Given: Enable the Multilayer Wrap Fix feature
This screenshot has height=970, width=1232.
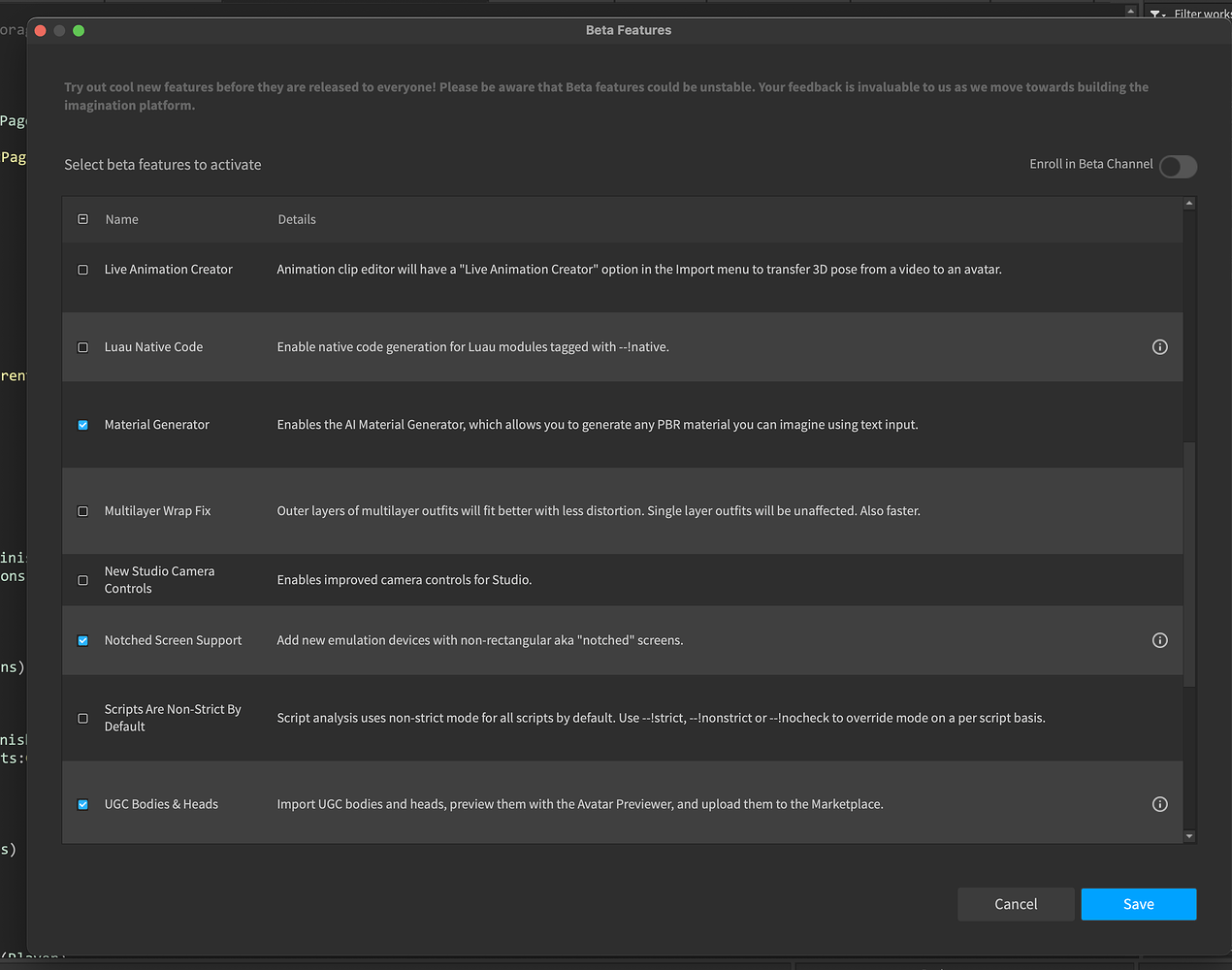Looking at the screenshot, I should point(82,510).
